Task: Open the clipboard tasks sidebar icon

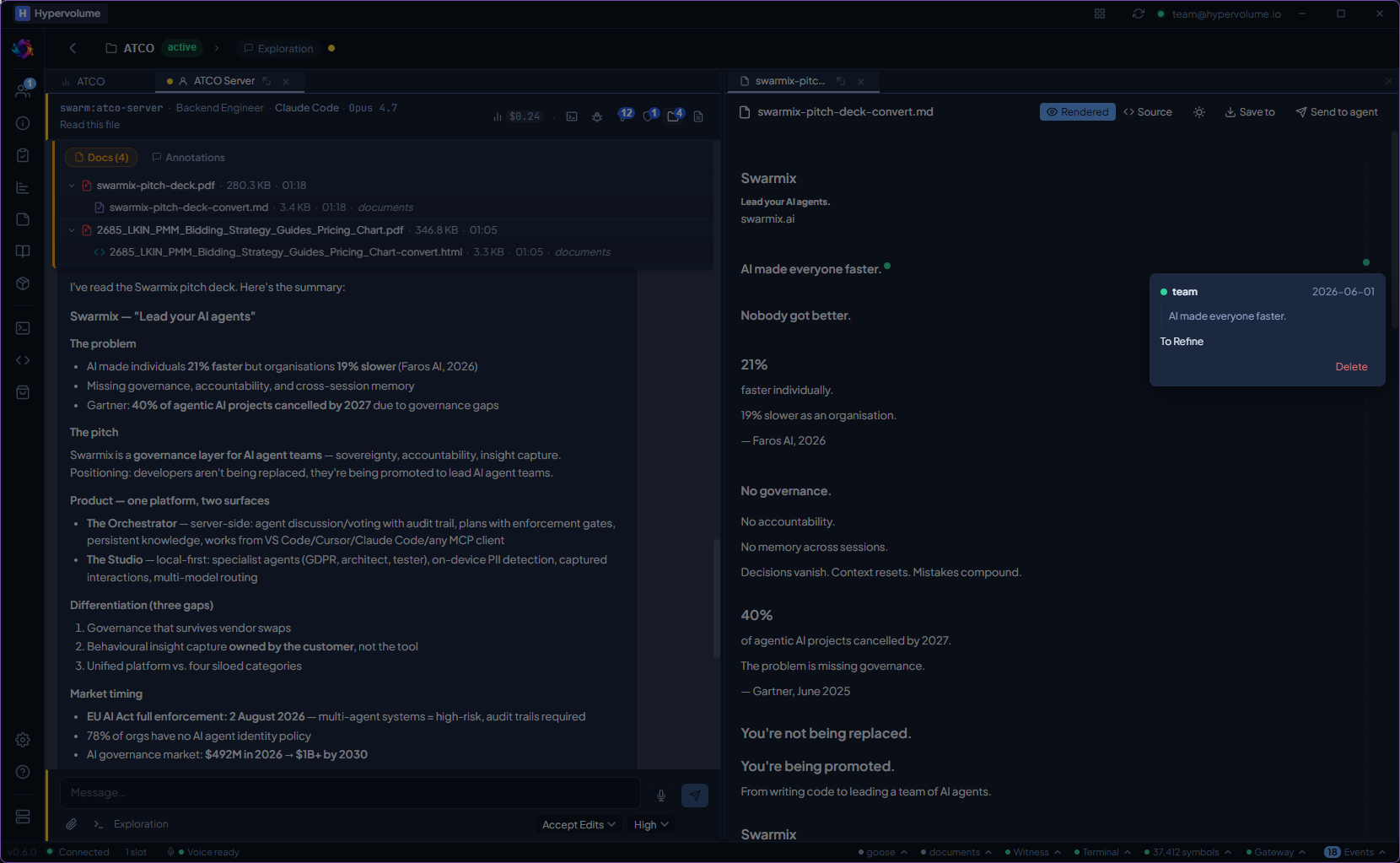Action: tap(23, 155)
